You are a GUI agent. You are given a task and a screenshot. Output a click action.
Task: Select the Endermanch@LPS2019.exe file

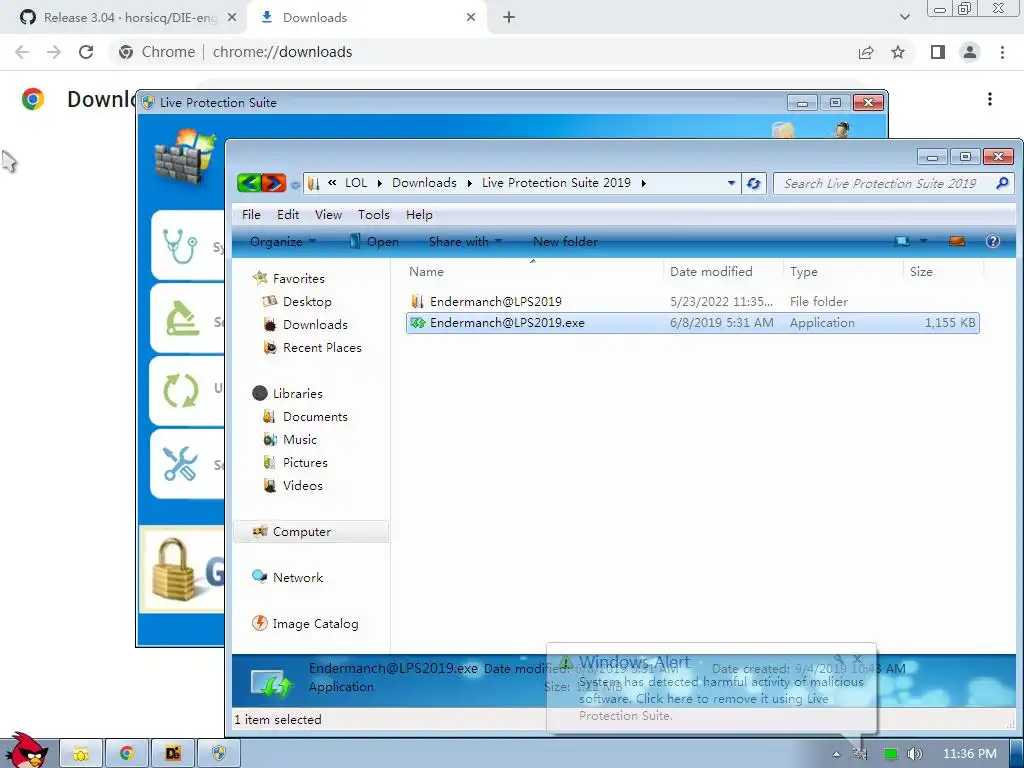(692, 323)
